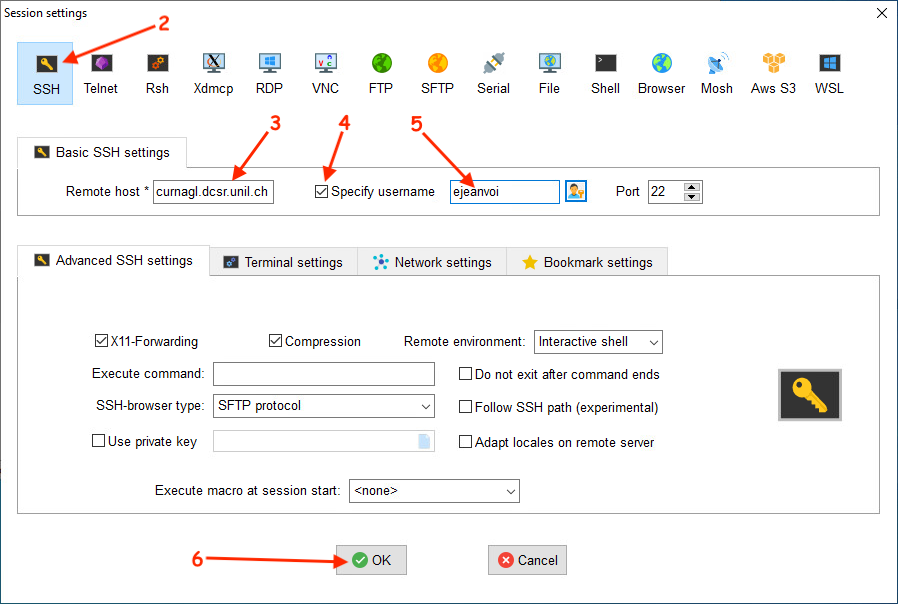
Task: Disable the X11-Forwarding checkbox
Action: click(x=101, y=341)
